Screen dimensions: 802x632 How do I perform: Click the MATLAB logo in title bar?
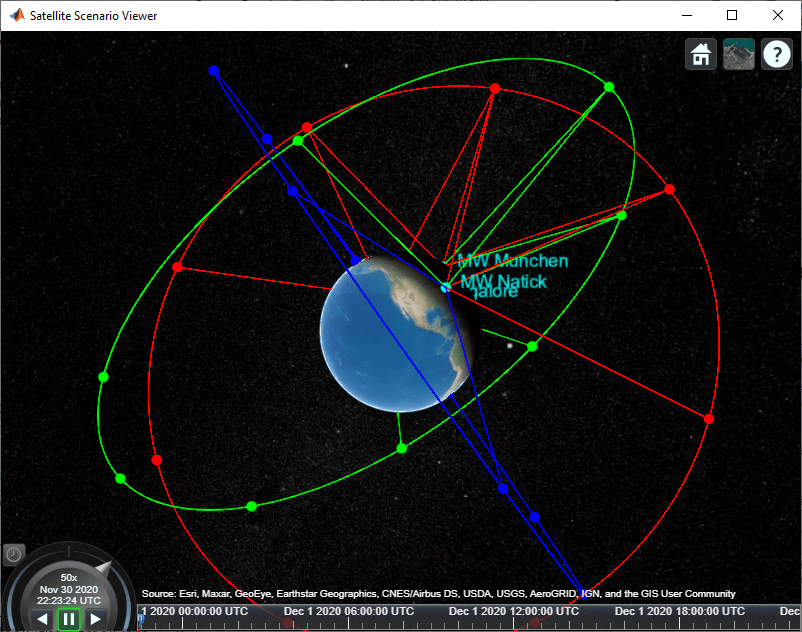click(17, 15)
